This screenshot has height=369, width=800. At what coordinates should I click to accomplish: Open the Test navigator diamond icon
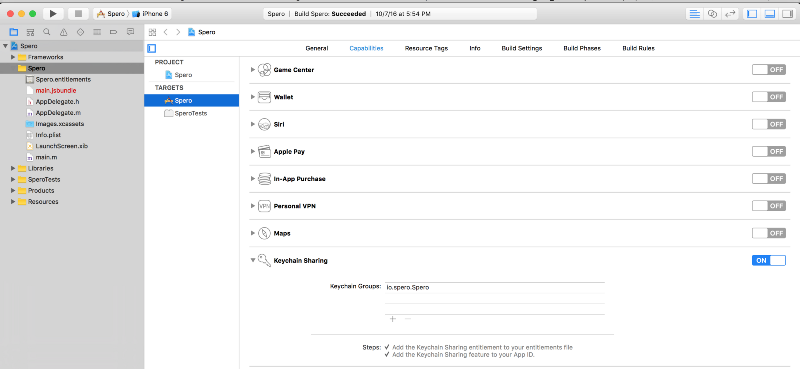pos(80,32)
